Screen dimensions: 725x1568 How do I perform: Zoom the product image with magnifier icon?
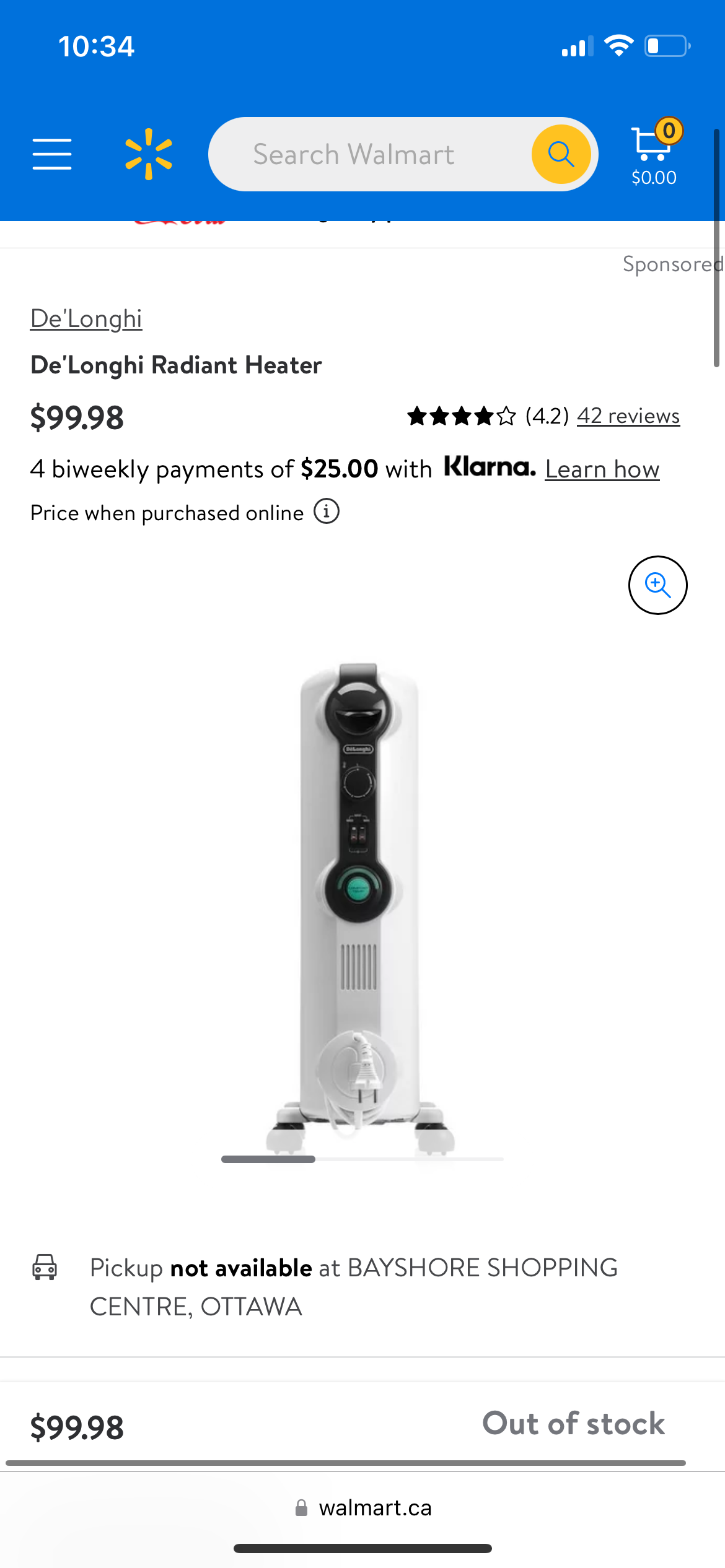pyautogui.click(x=657, y=585)
